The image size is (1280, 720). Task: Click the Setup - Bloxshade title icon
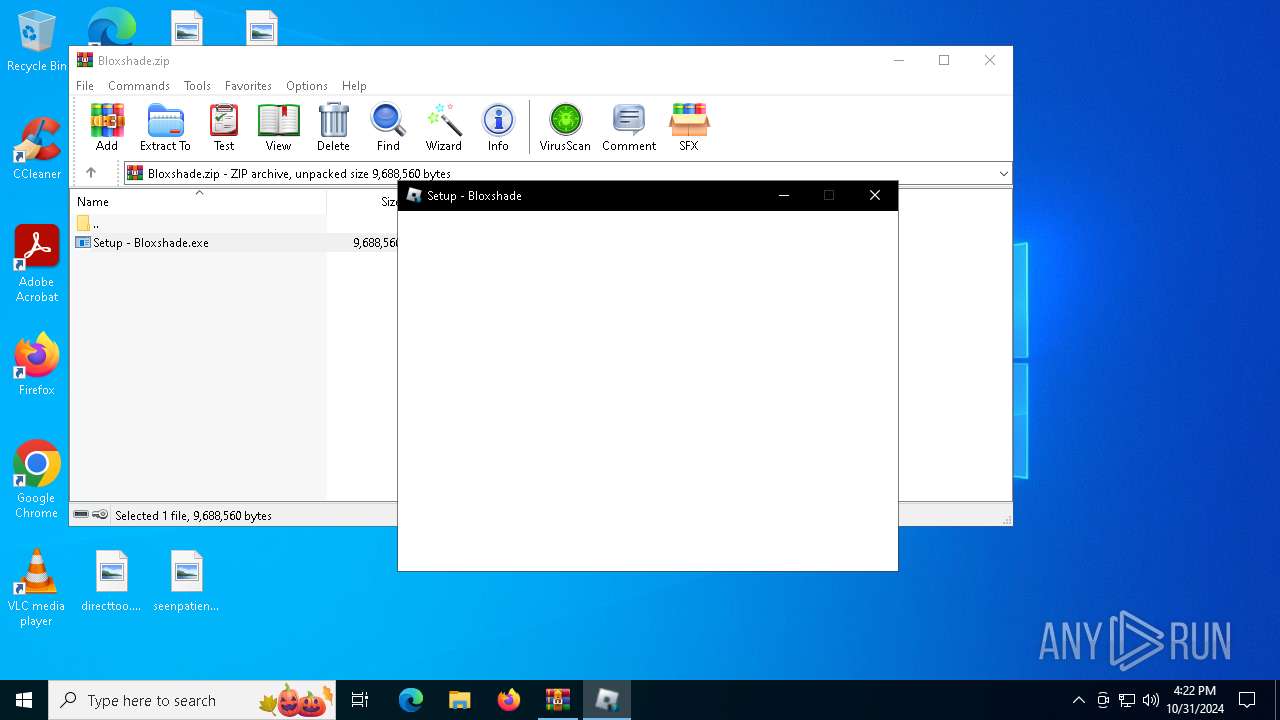point(414,196)
